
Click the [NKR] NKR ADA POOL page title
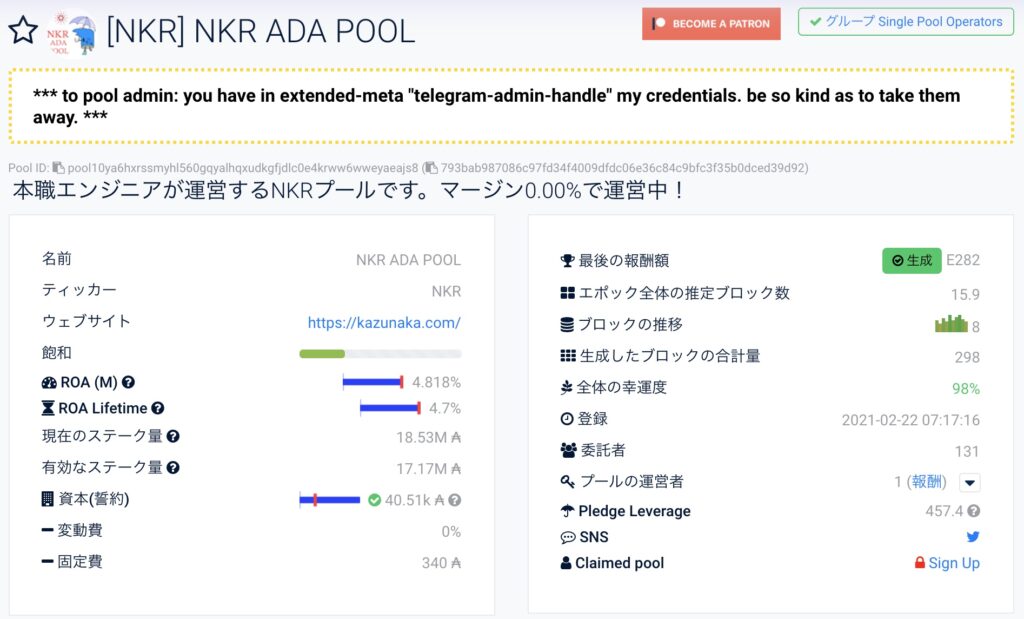[261, 31]
